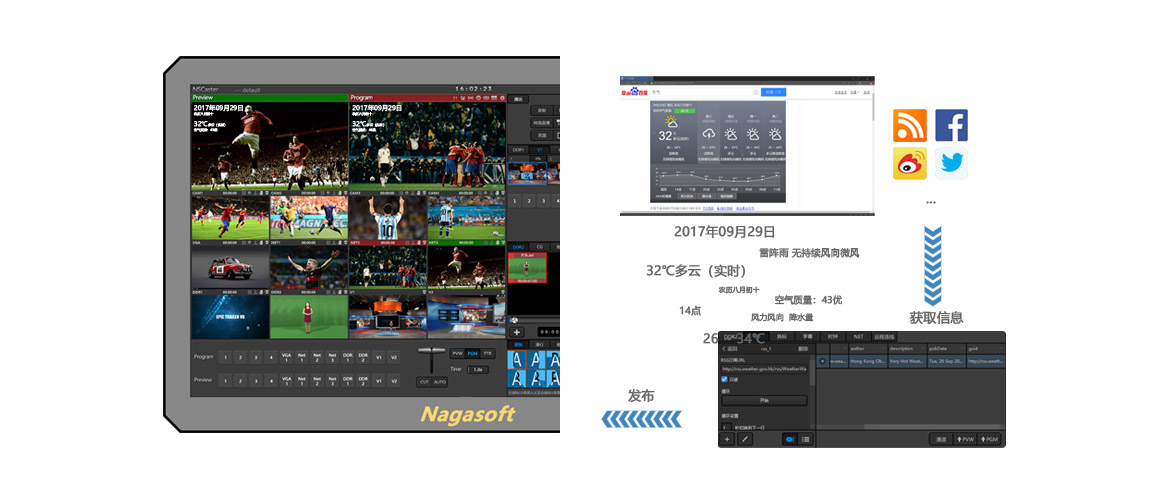Click the Twitter bird icon
Image resolution: width=1170 pixels, height=500 pixels.
pyautogui.click(x=951, y=163)
